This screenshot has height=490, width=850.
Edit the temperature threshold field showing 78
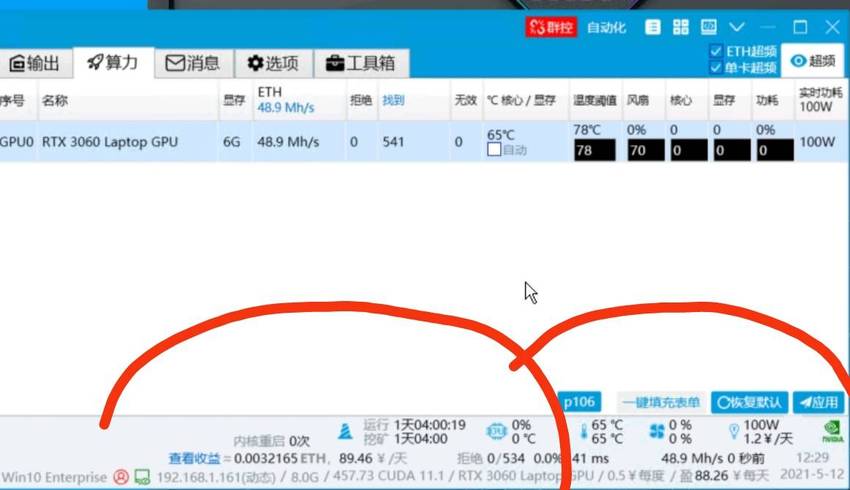tap(595, 150)
